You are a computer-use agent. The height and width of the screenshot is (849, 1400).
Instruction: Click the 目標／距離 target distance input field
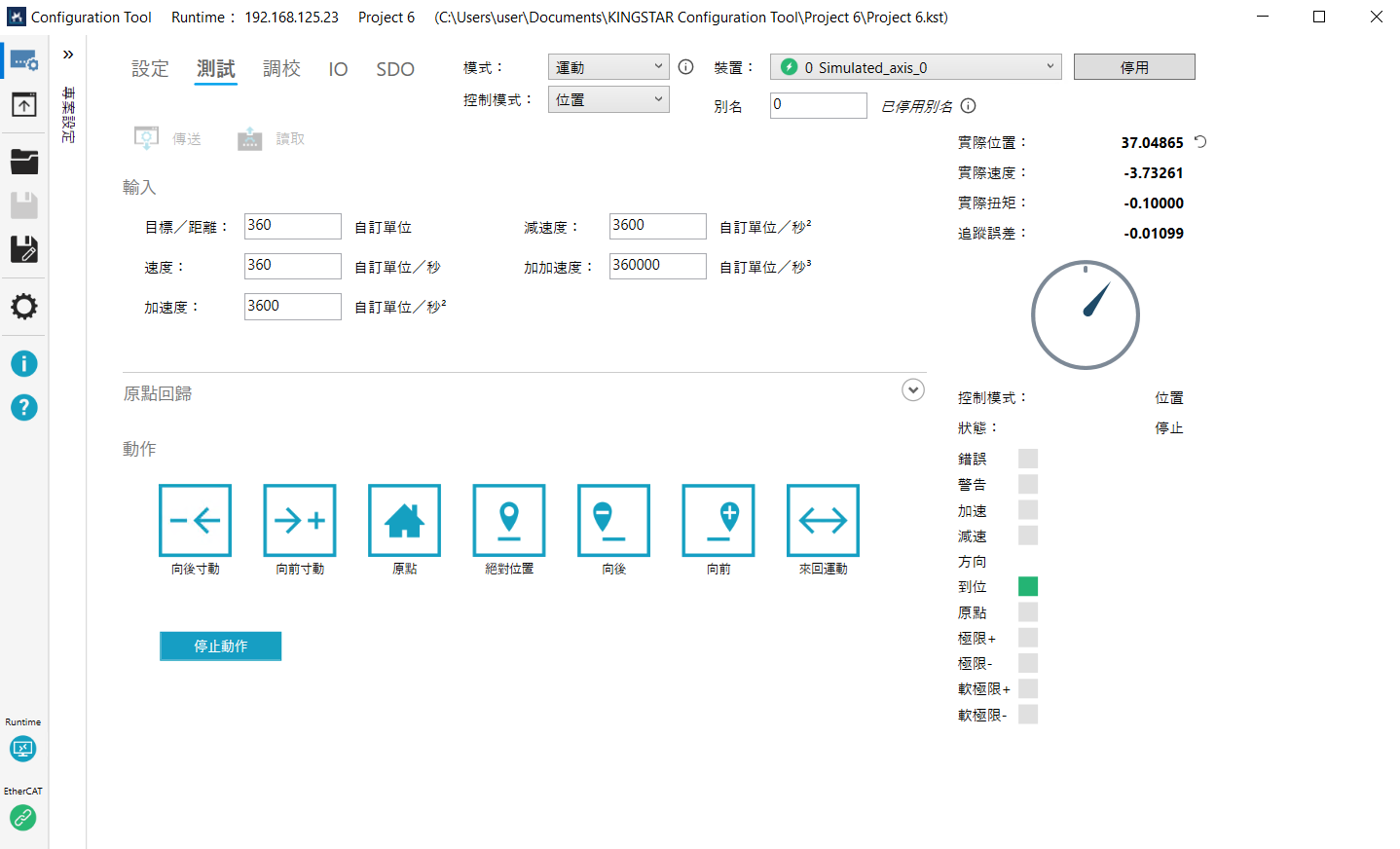tap(292, 226)
